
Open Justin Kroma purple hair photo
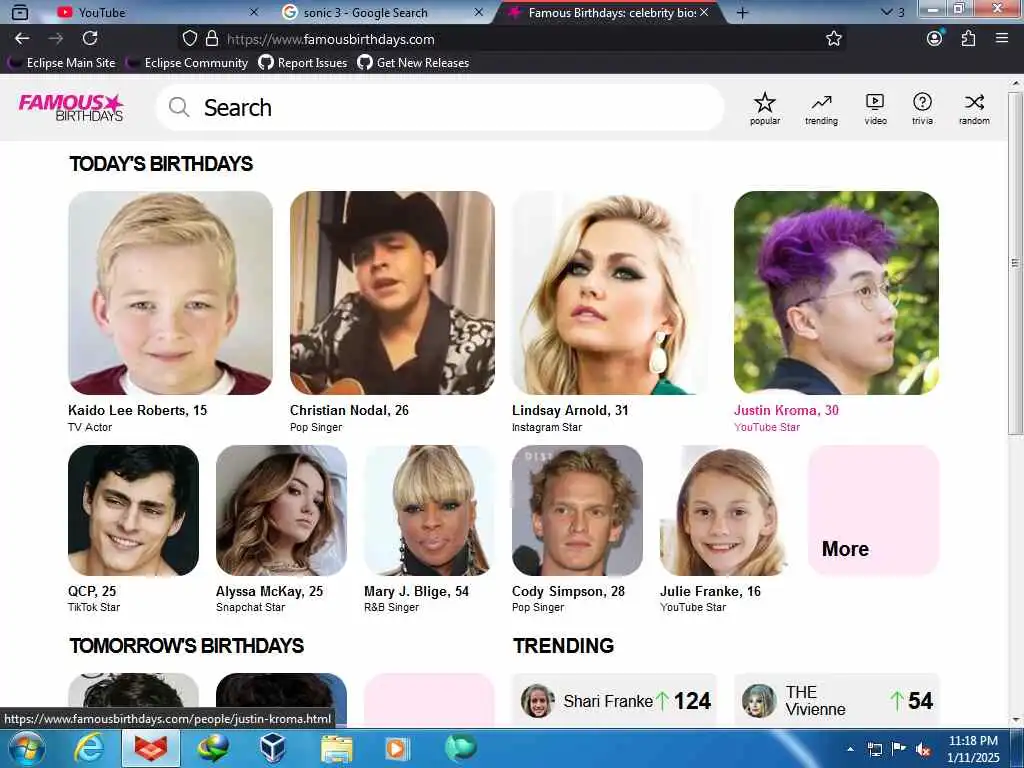pos(836,293)
